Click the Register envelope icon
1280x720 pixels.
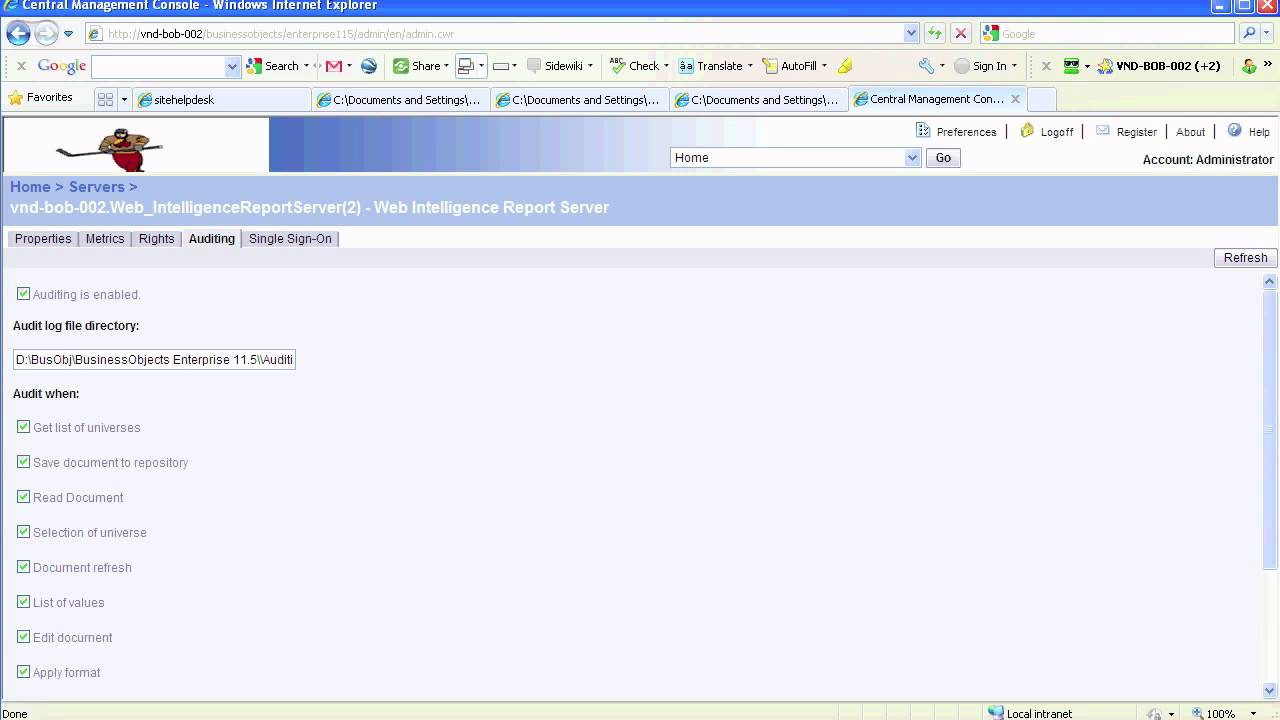(1103, 131)
